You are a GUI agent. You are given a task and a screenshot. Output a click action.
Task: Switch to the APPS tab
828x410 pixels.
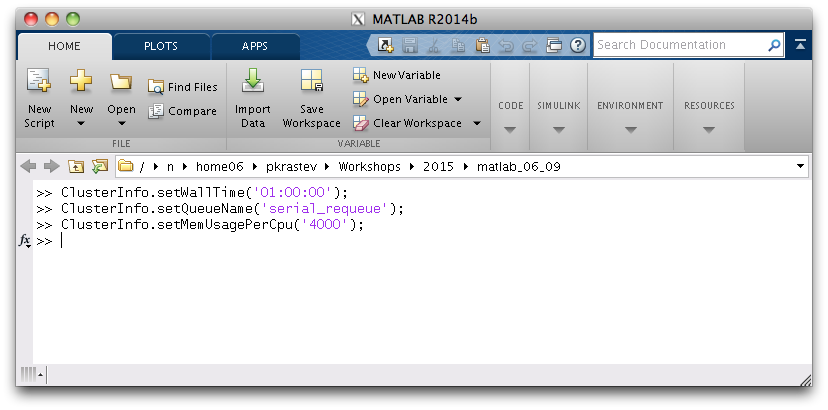[x=254, y=46]
